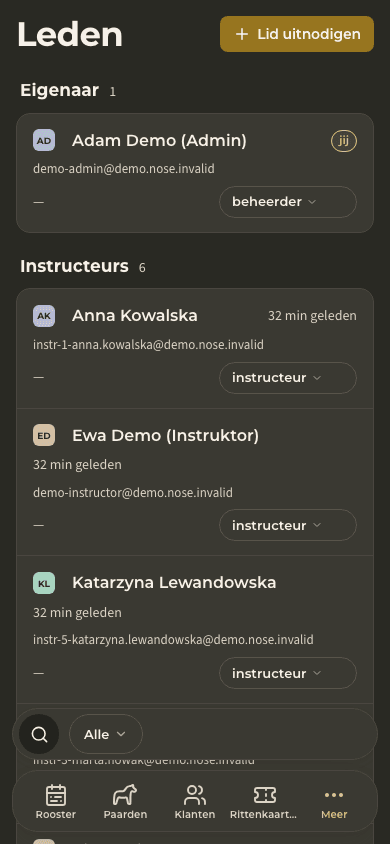This screenshot has width=390, height=844.
Task: Click the demo-admin@demo.nose.invalid email
Action: coord(124,169)
